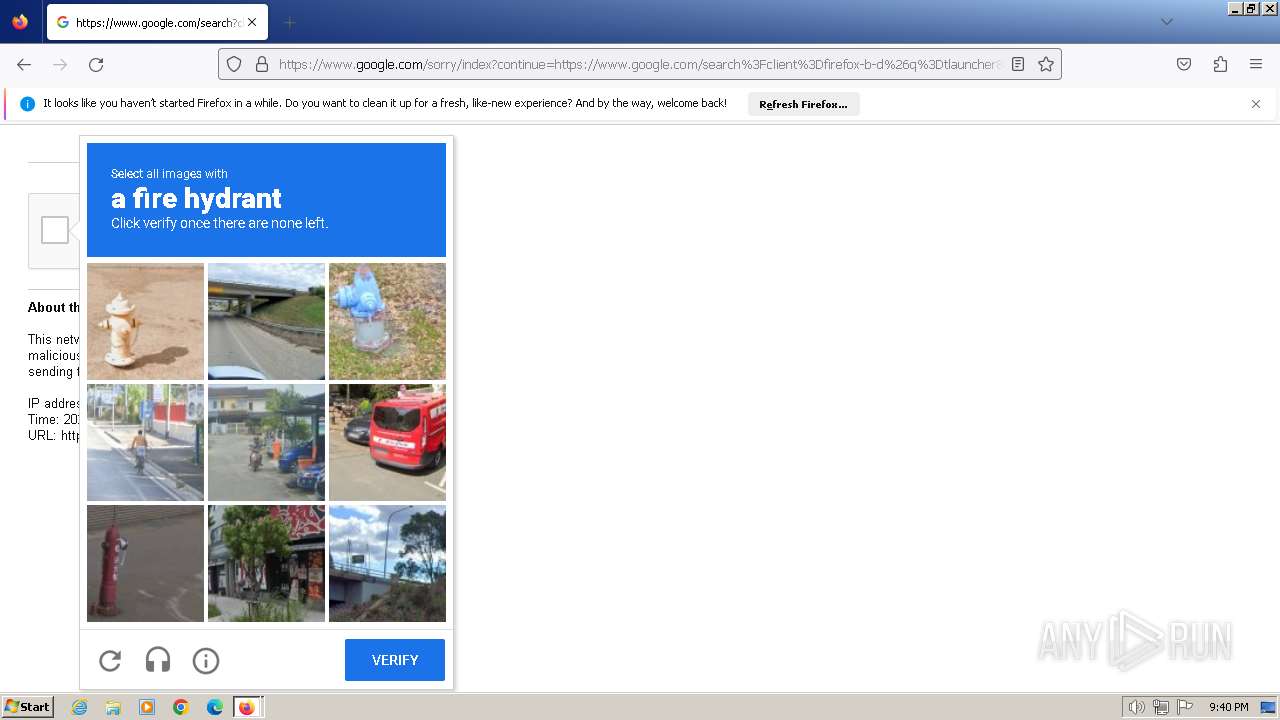Click the VERIFY button
The height and width of the screenshot is (720, 1280).
pyautogui.click(x=395, y=660)
